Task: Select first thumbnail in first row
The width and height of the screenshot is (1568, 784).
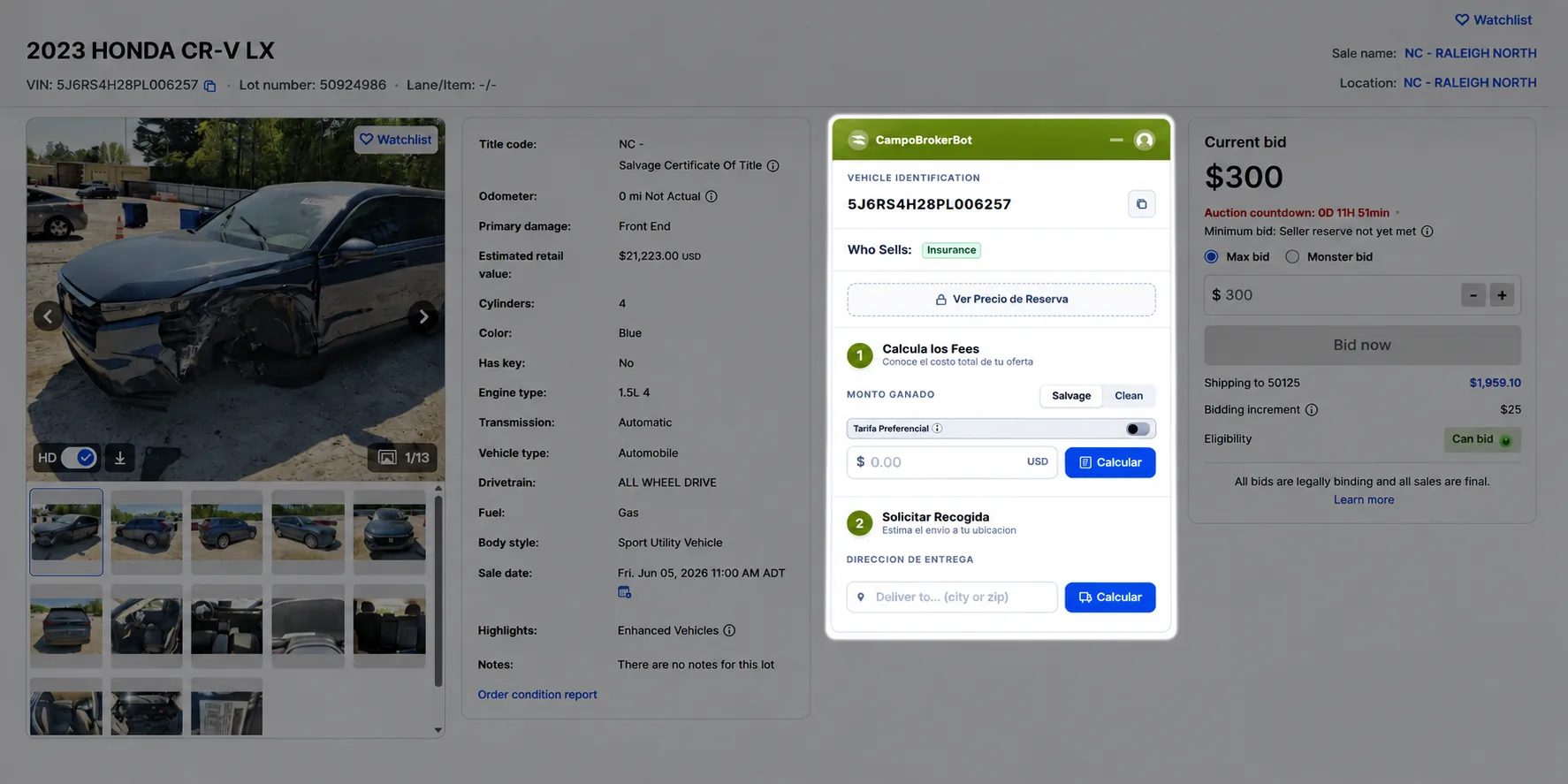Action: pos(66,532)
